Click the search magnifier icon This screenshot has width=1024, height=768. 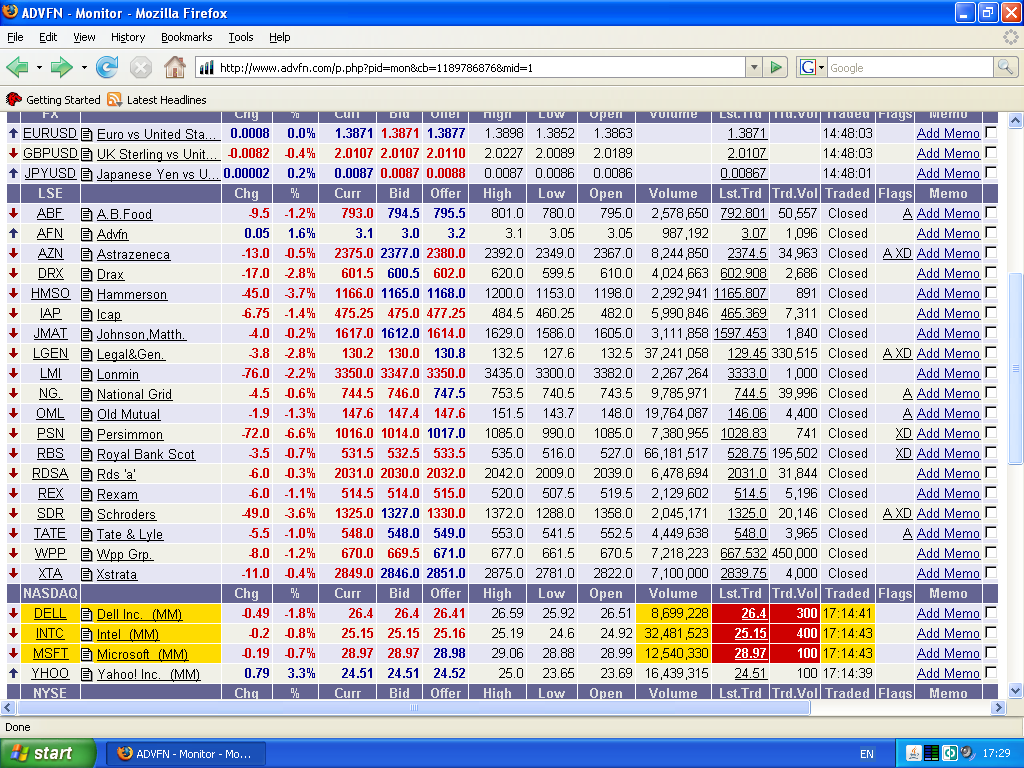tap(1005, 68)
